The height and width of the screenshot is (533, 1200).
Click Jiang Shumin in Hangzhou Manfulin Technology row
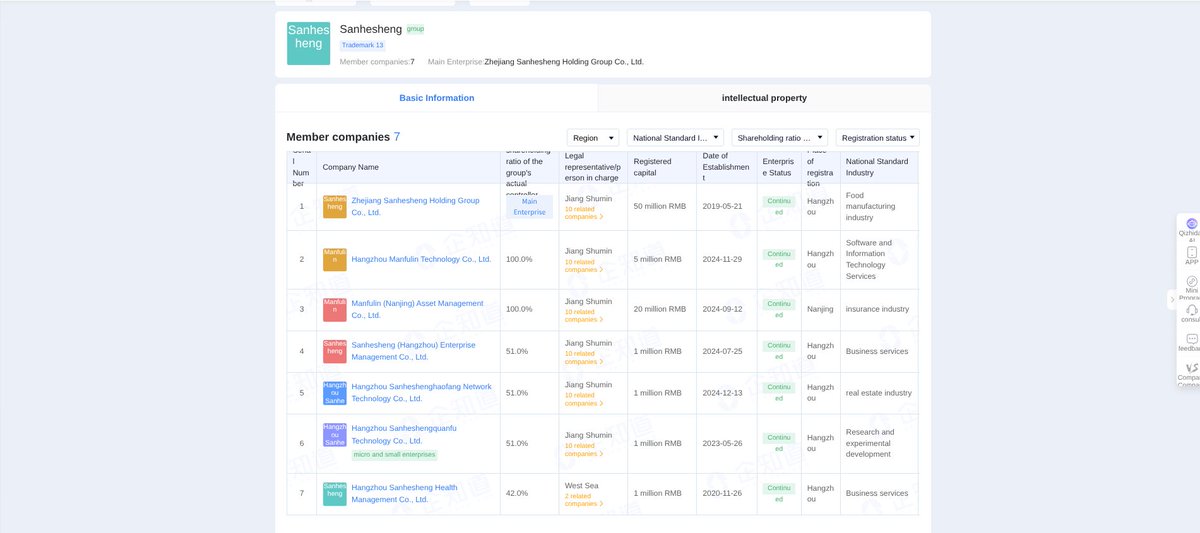pos(588,251)
